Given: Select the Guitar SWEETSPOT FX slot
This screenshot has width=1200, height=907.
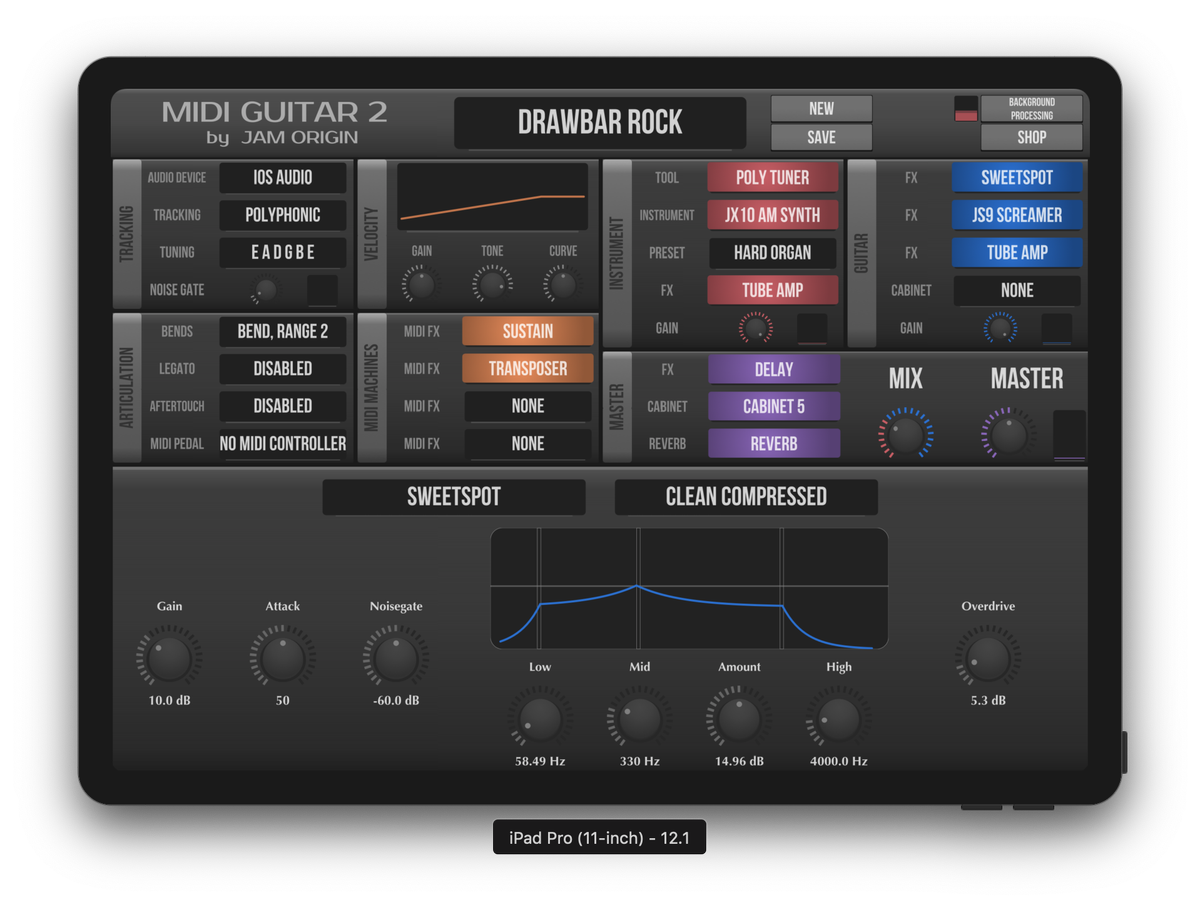Looking at the screenshot, I should [x=1017, y=178].
